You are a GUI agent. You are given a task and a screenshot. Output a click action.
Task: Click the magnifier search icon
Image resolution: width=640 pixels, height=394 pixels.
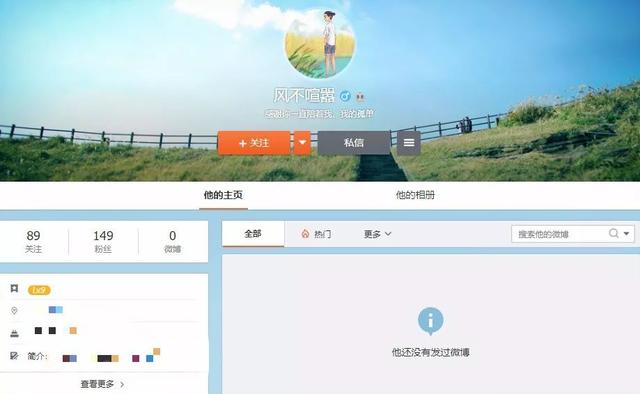tap(613, 233)
